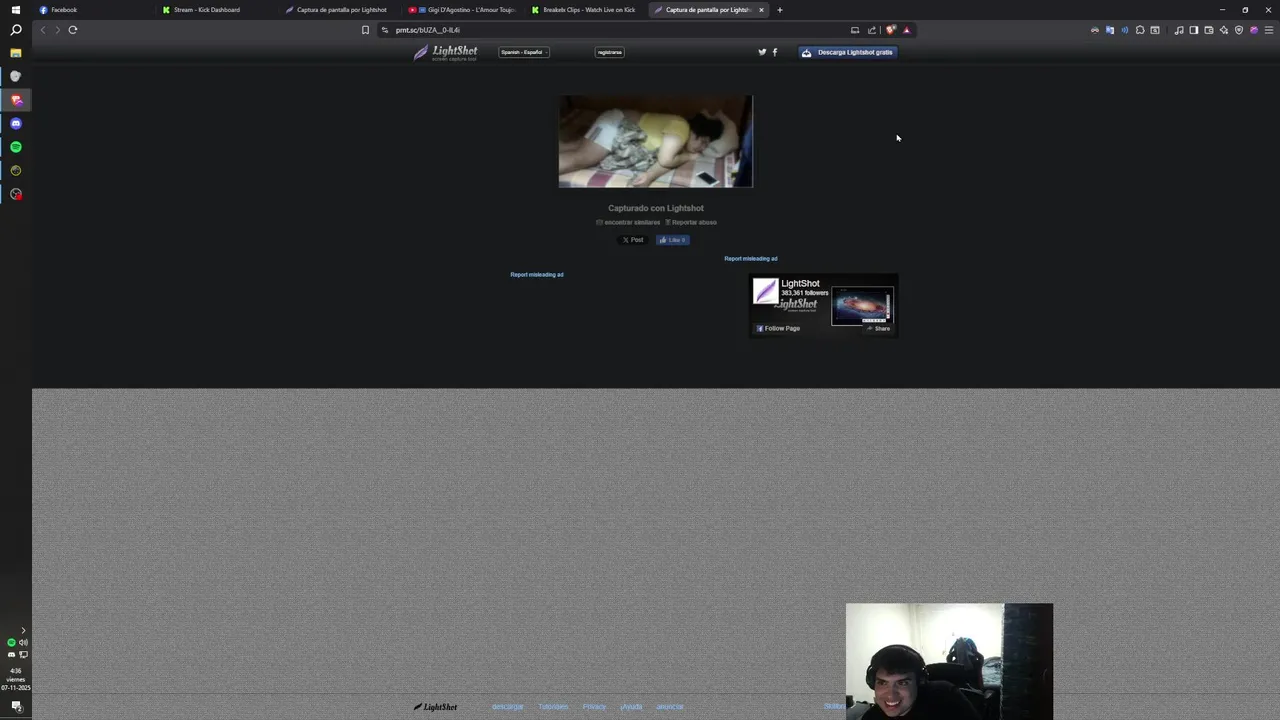
Task: Click footer Privacy link
Action: [594, 706]
